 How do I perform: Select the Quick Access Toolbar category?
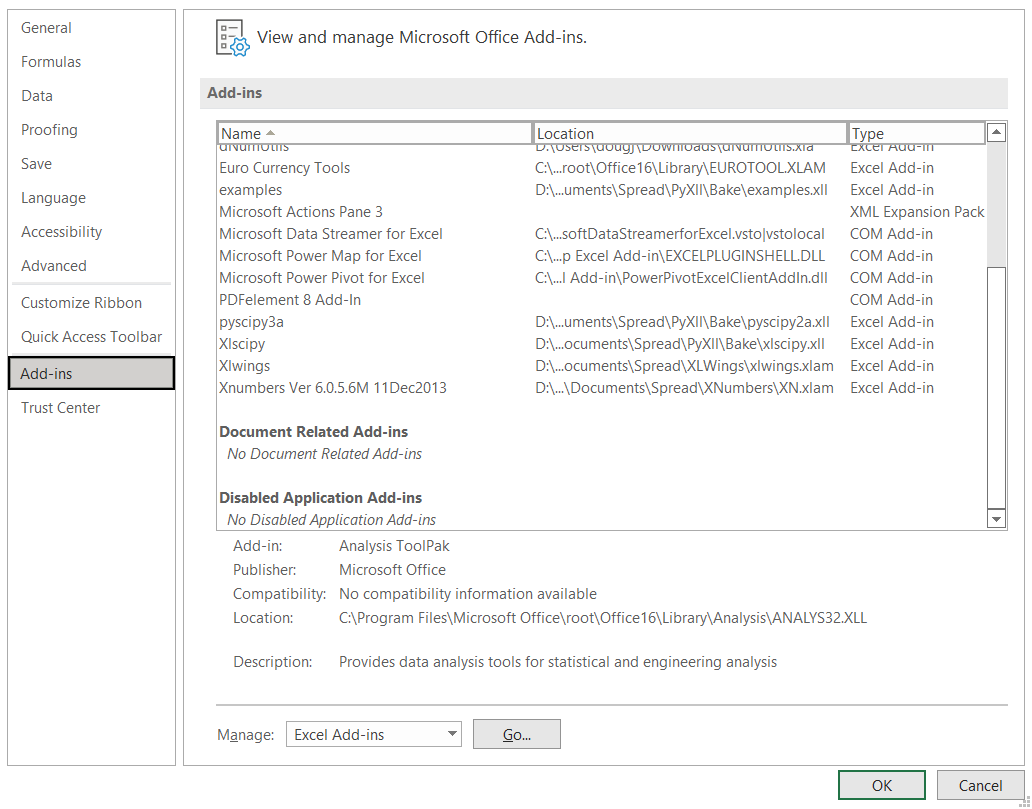tap(91, 337)
